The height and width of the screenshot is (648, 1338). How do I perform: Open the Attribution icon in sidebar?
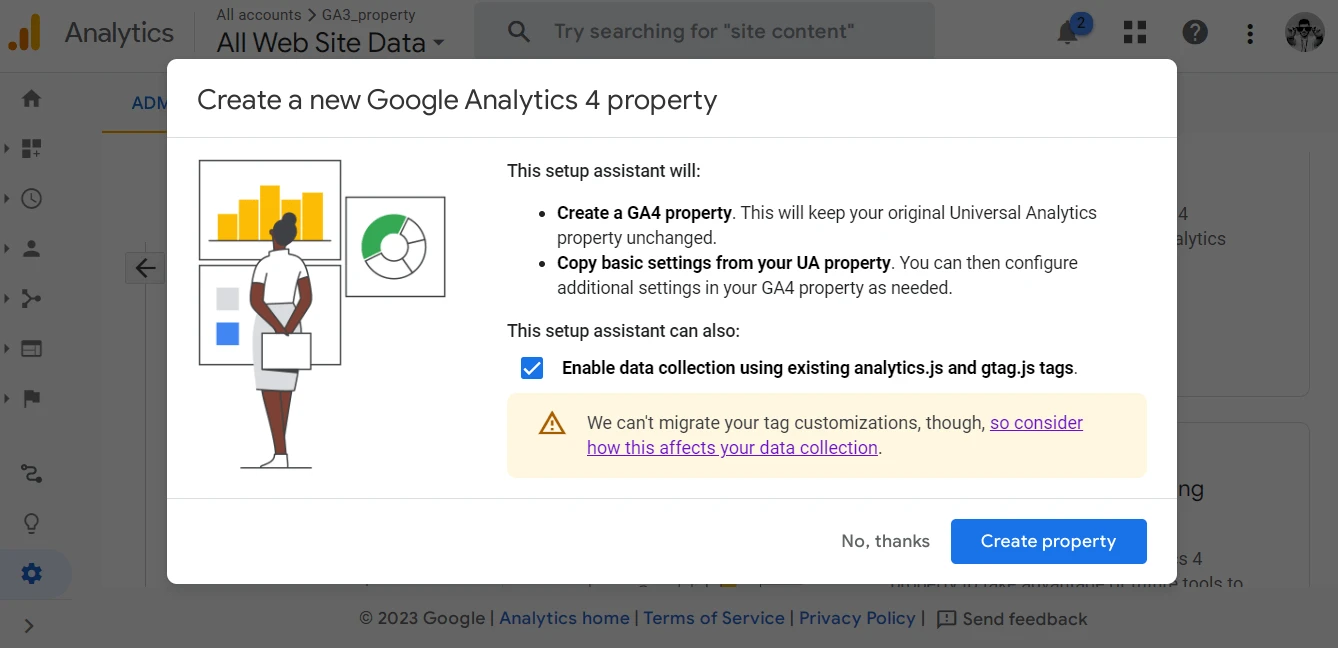click(x=32, y=473)
